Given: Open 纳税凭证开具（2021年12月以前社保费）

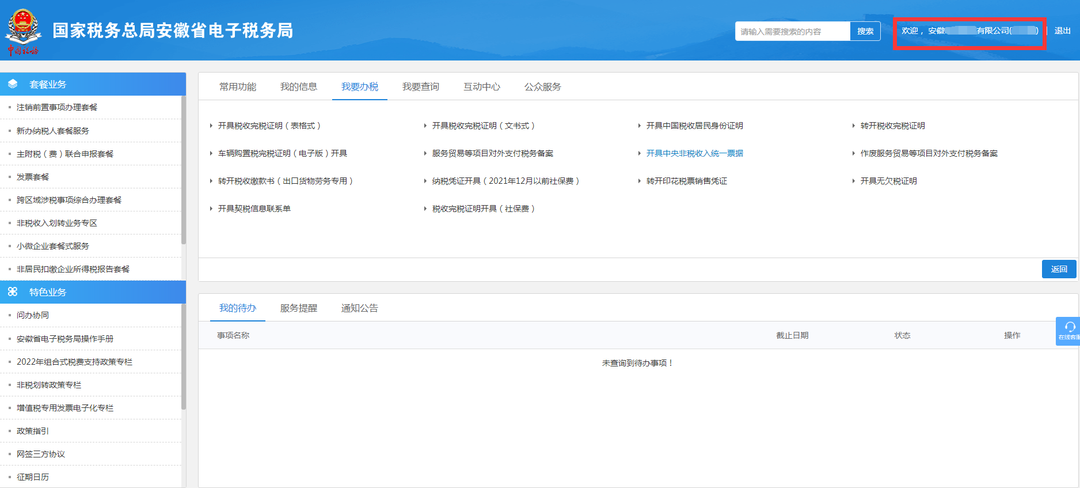Looking at the screenshot, I should 506,181.
